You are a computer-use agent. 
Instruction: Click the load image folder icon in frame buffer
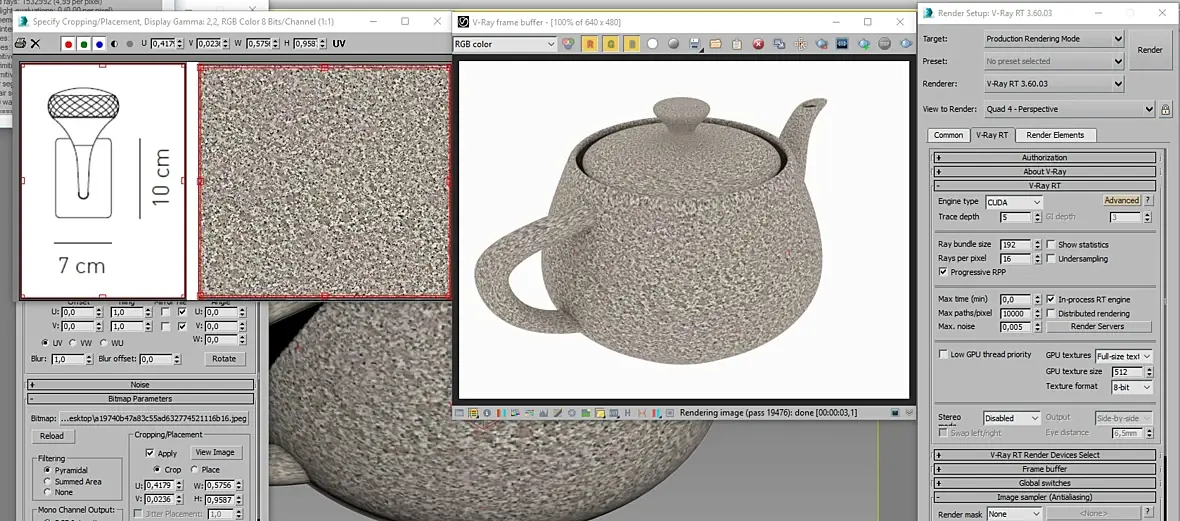coord(716,44)
